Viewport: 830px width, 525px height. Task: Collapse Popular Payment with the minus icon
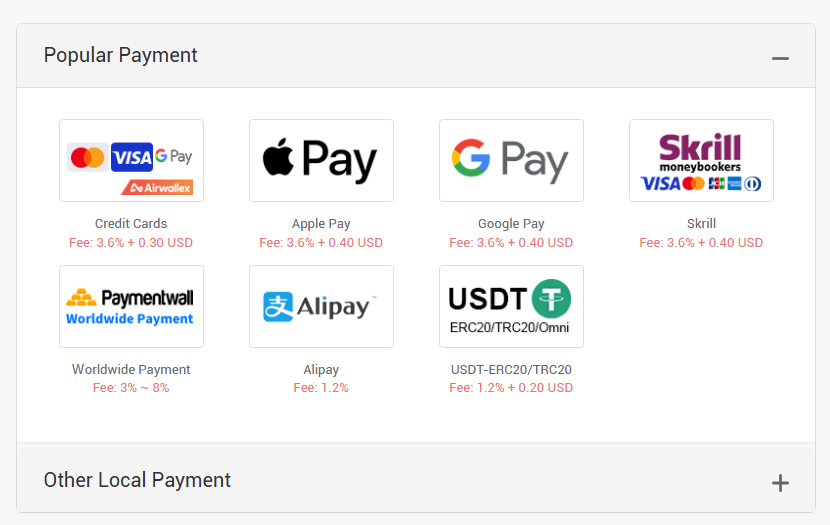pos(780,58)
